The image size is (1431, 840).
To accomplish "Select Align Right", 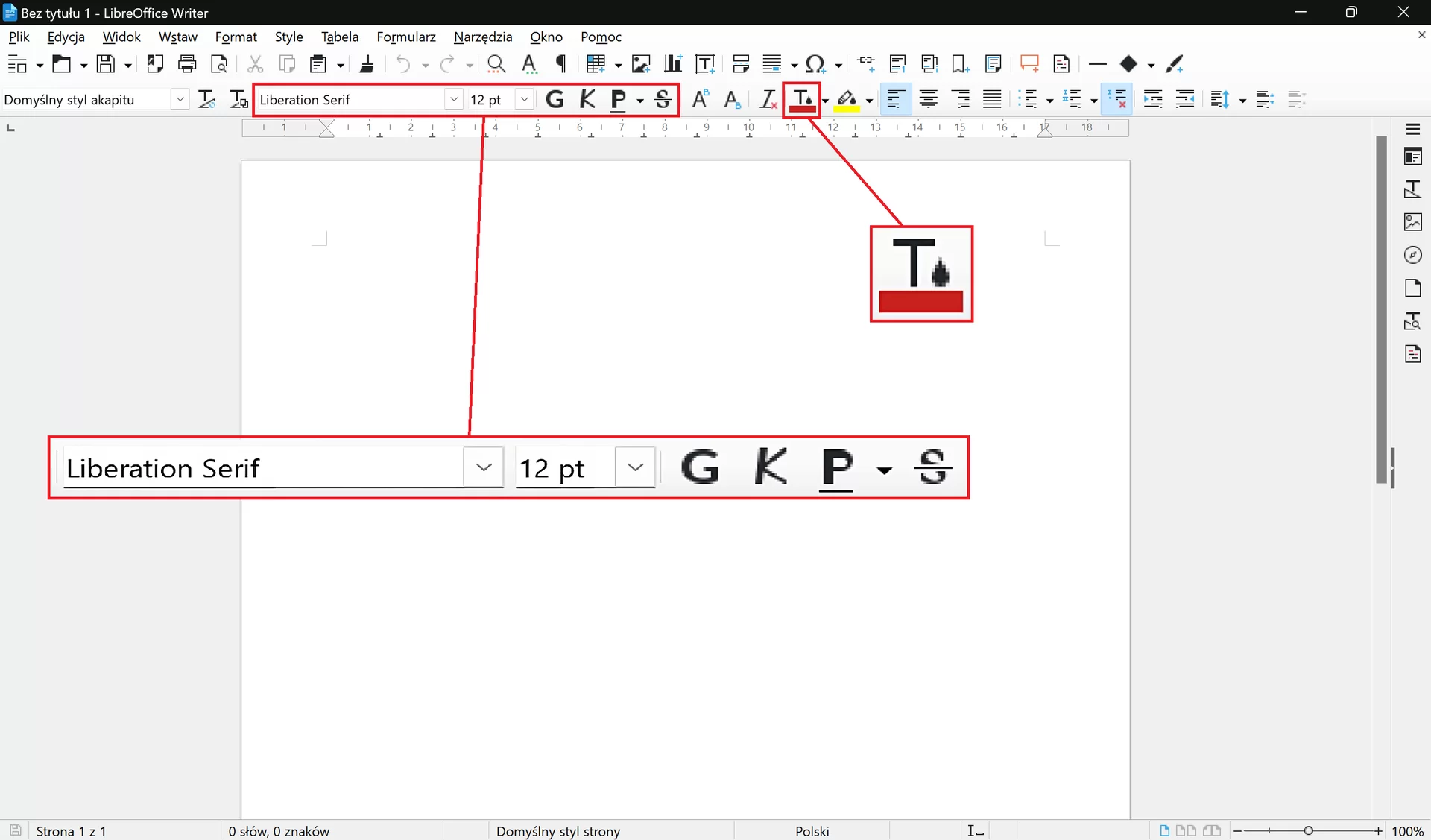I will click(961, 99).
